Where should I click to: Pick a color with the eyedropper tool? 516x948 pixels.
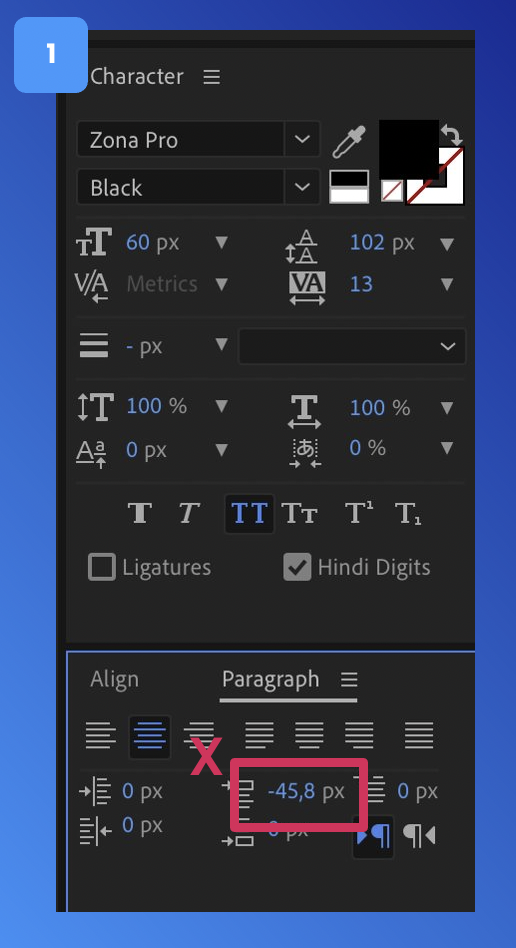pos(348,141)
